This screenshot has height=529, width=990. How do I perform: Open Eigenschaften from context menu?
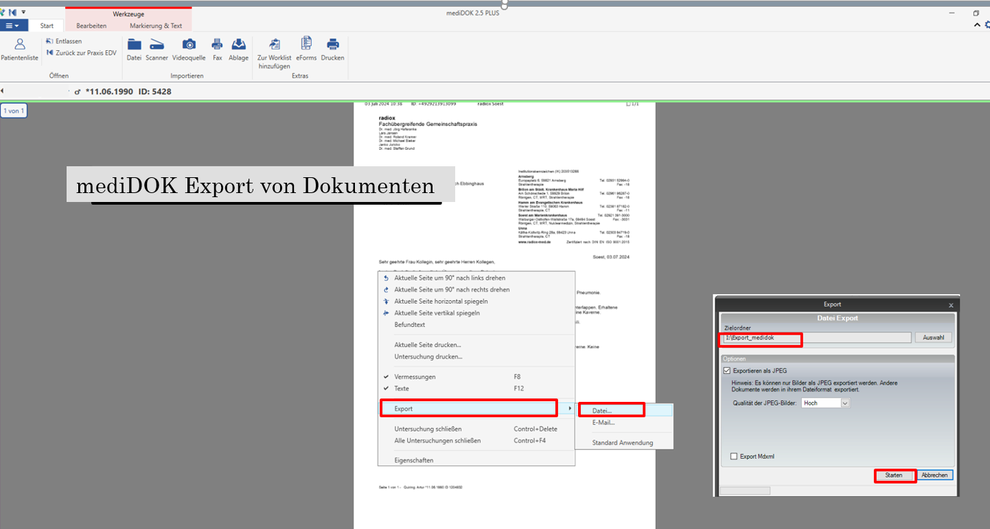[476, 460]
